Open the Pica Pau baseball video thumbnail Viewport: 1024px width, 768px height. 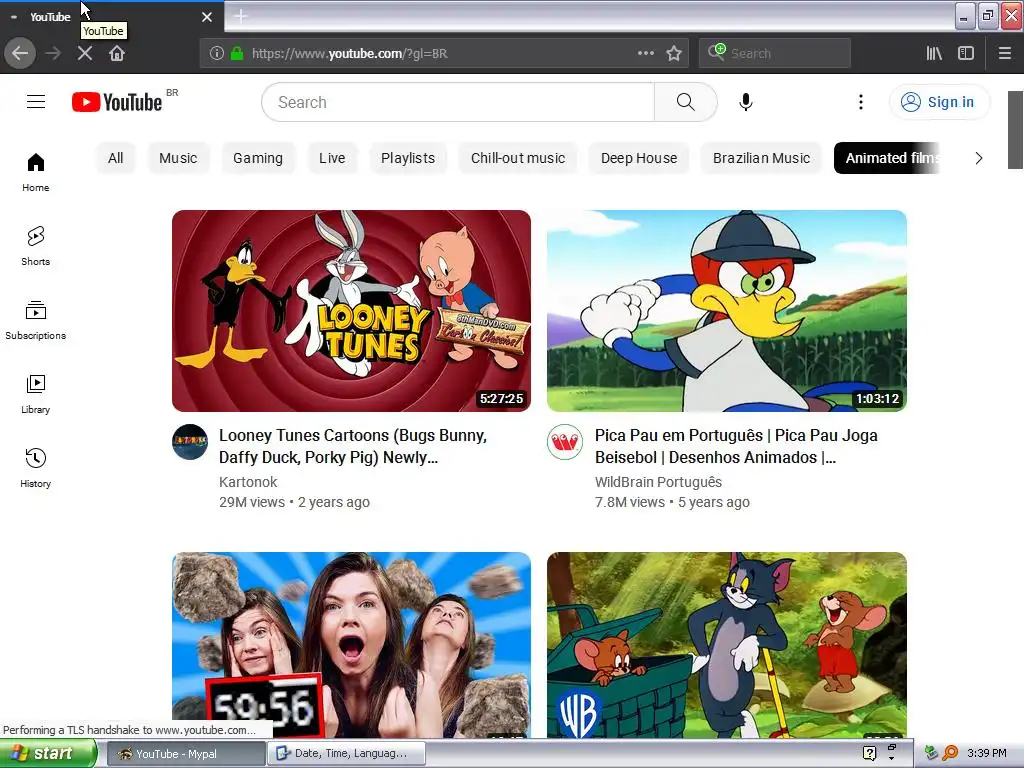pyautogui.click(x=727, y=311)
